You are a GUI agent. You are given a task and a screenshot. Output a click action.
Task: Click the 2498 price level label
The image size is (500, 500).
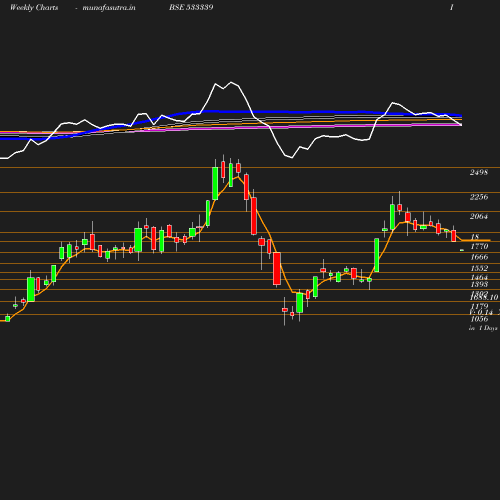point(479,172)
